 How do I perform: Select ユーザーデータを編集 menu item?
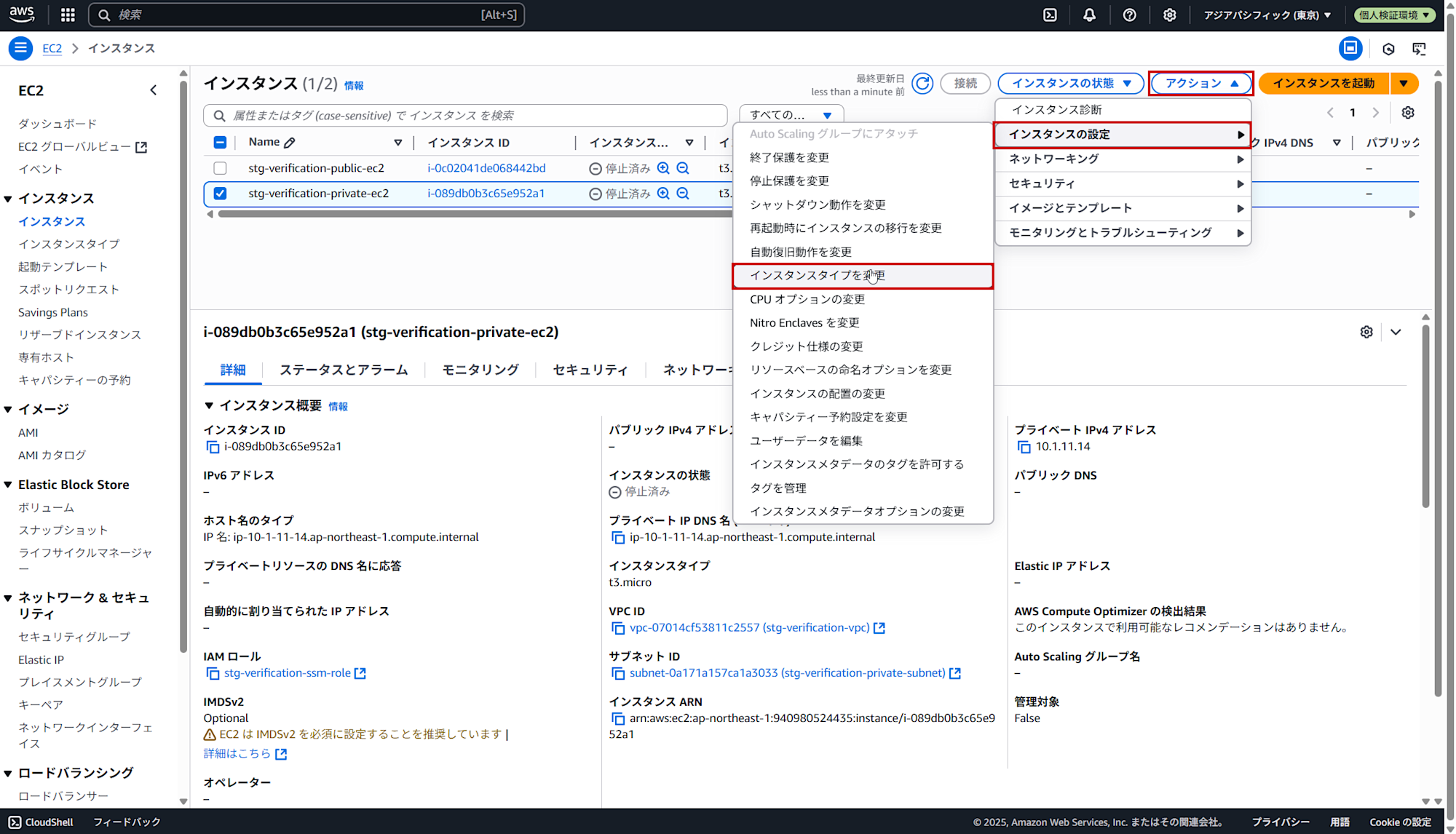click(x=863, y=441)
